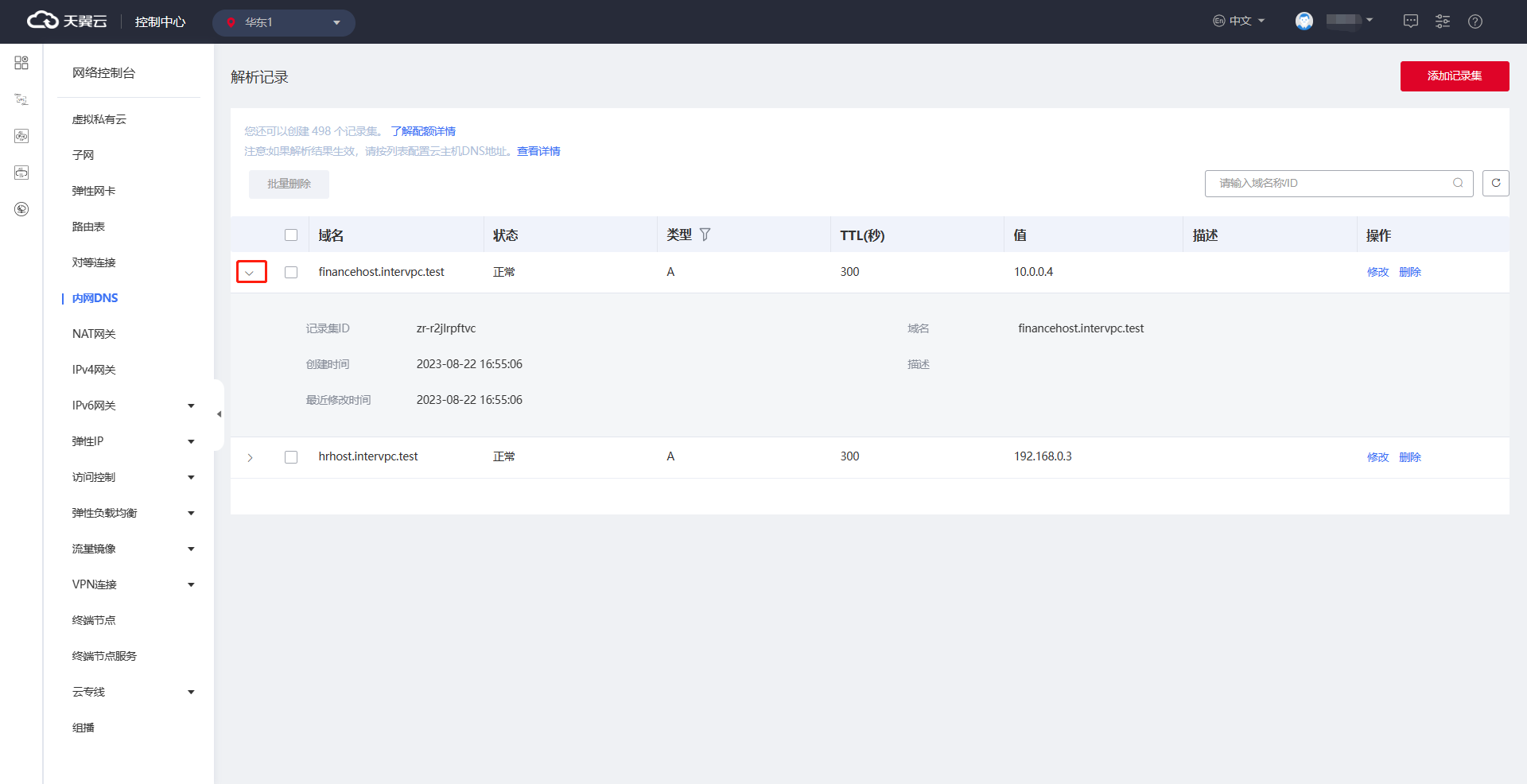
Task: Open the 华东1 region dropdown
Action: click(283, 22)
